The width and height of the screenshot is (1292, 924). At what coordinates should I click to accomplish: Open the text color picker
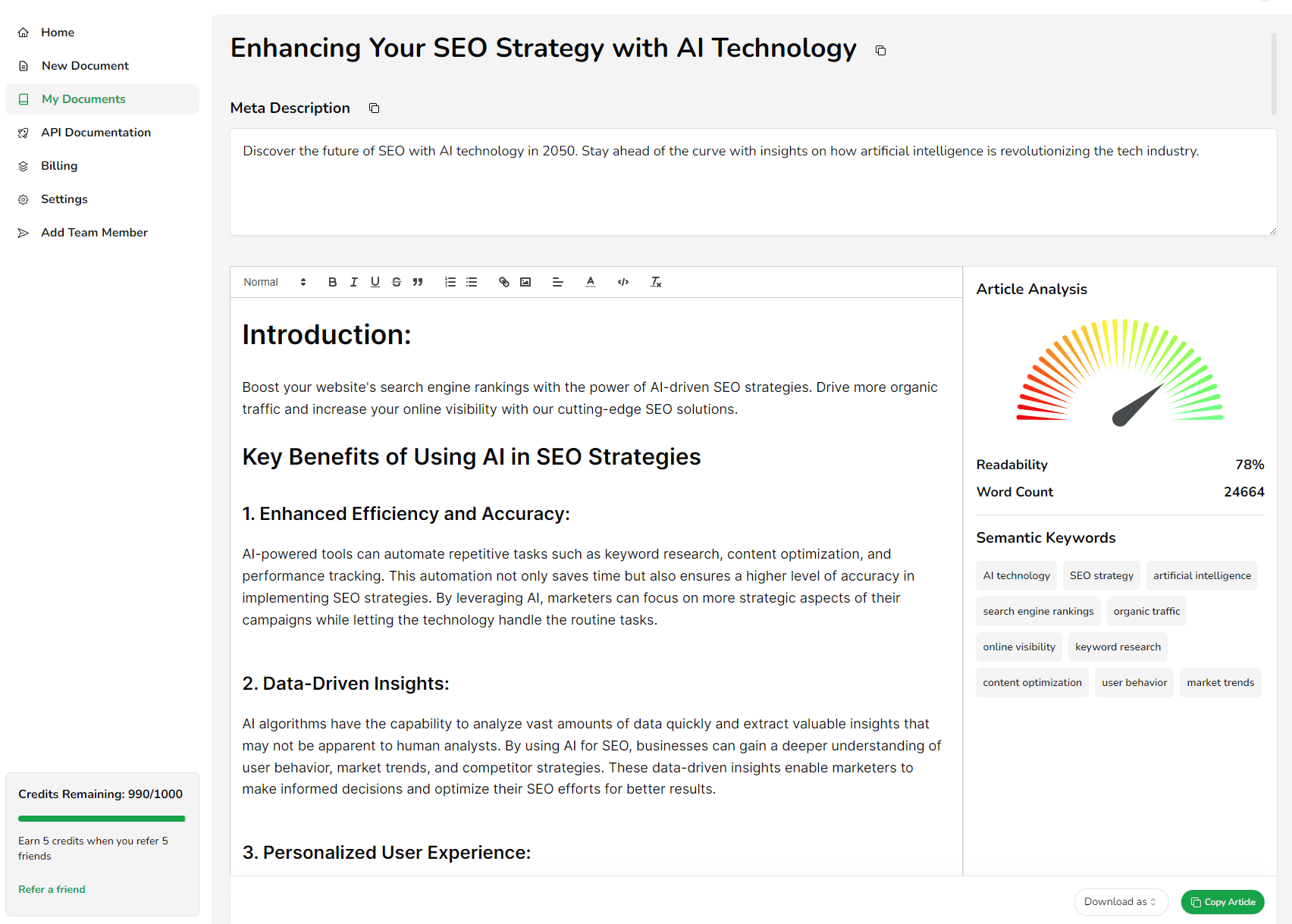pyautogui.click(x=590, y=282)
